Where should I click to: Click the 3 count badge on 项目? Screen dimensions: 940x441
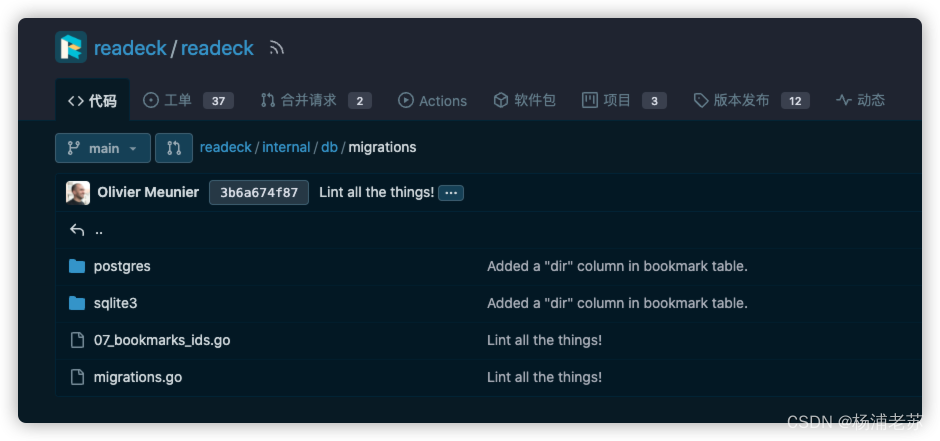[x=654, y=101]
